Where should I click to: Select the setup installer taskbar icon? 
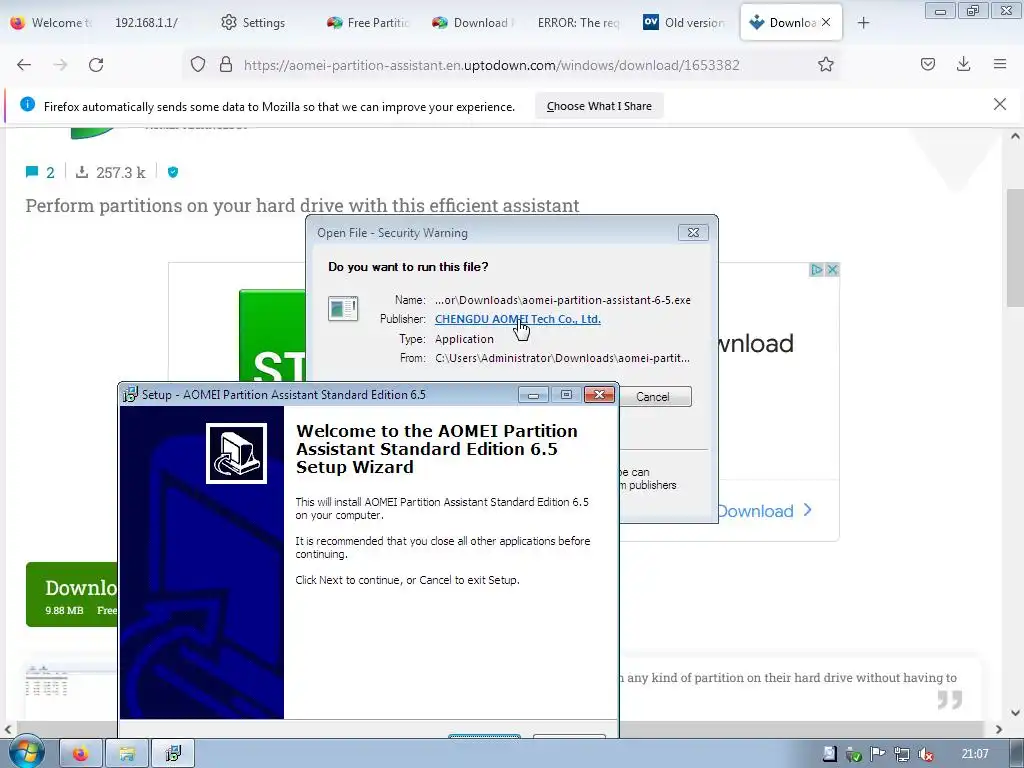click(173, 754)
